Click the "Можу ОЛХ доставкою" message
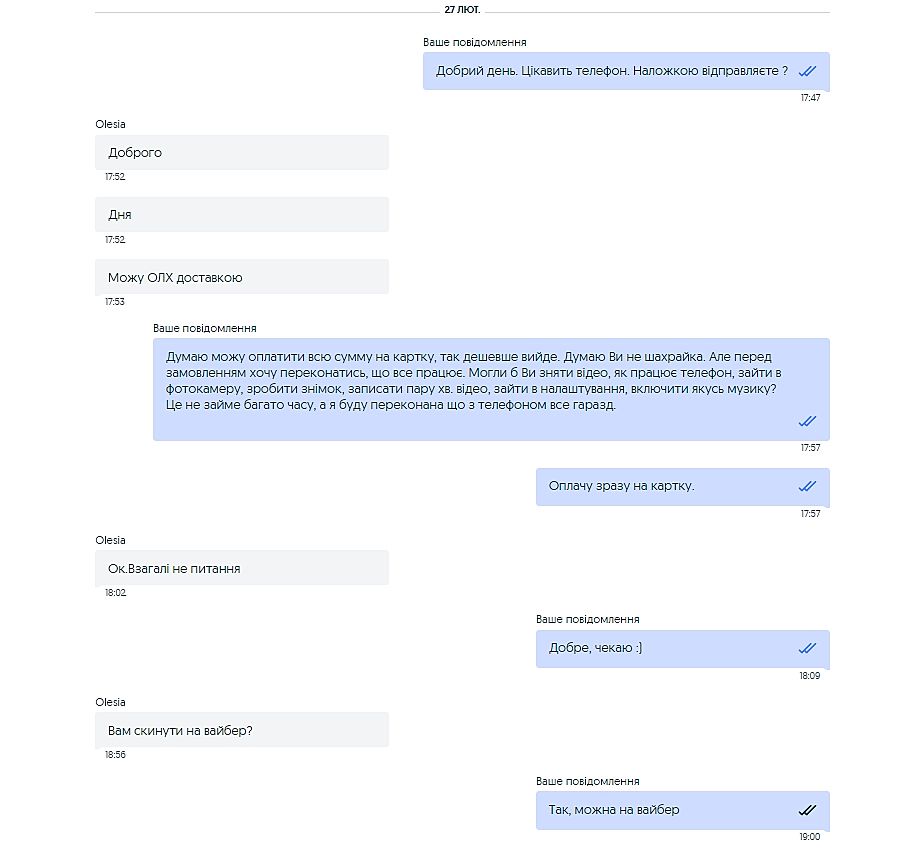This screenshot has width=903, height=863. 241,277
